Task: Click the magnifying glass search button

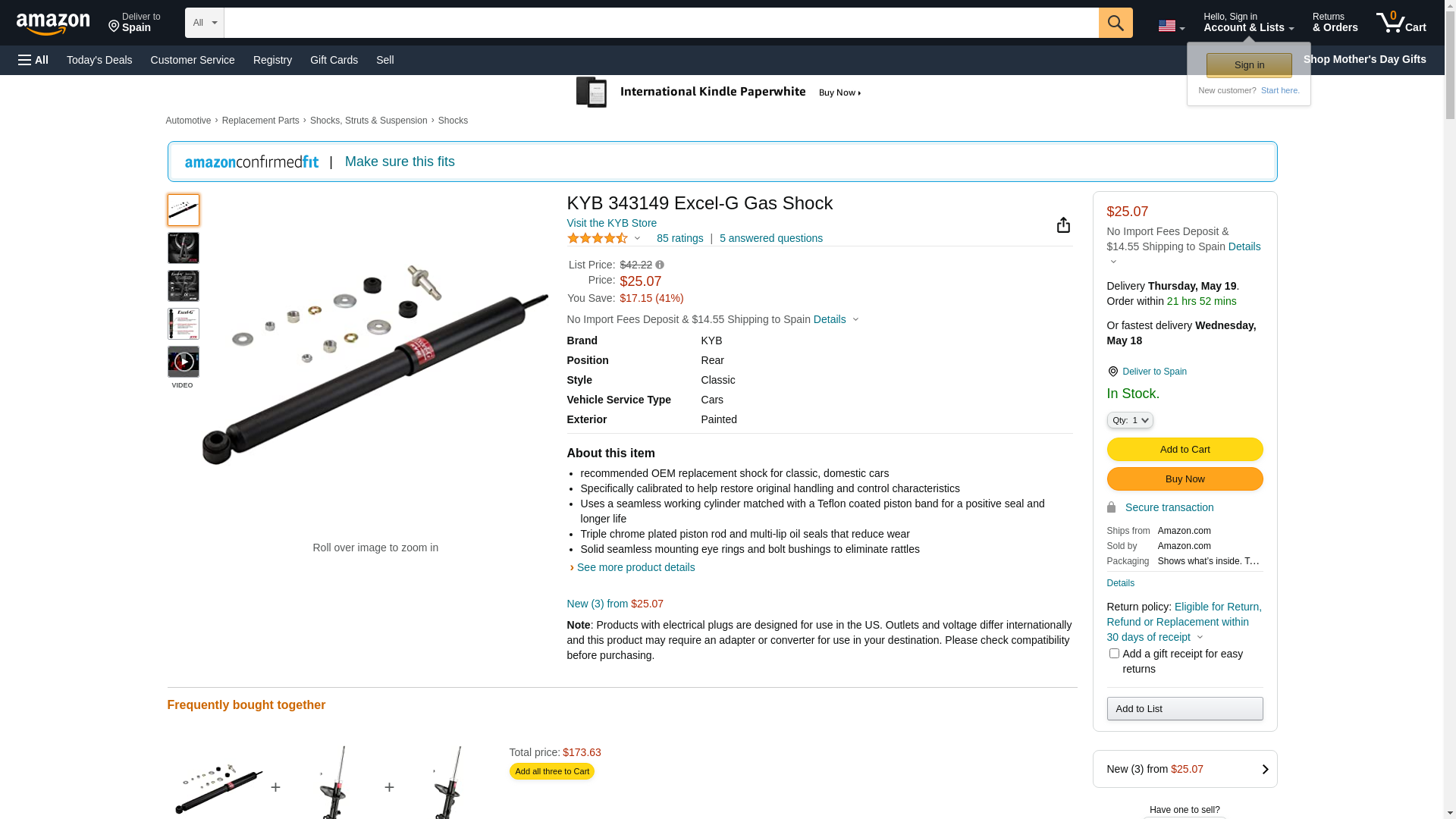Action: tap(1116, 23)
